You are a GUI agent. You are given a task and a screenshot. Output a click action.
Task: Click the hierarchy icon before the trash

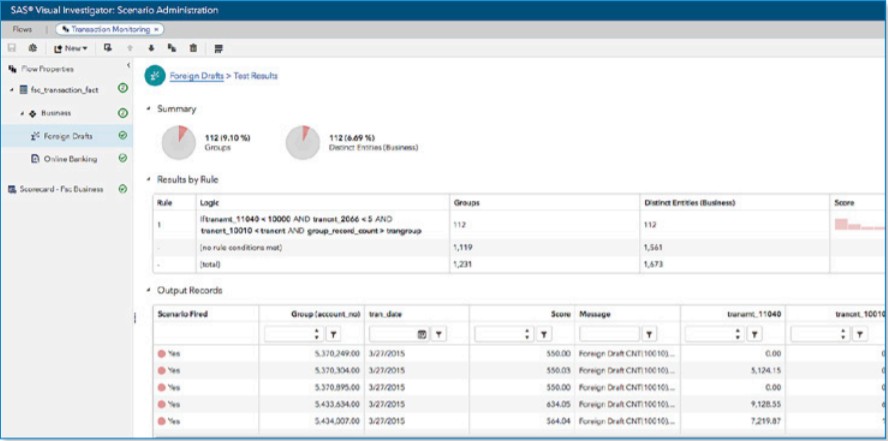click(172, 49)
